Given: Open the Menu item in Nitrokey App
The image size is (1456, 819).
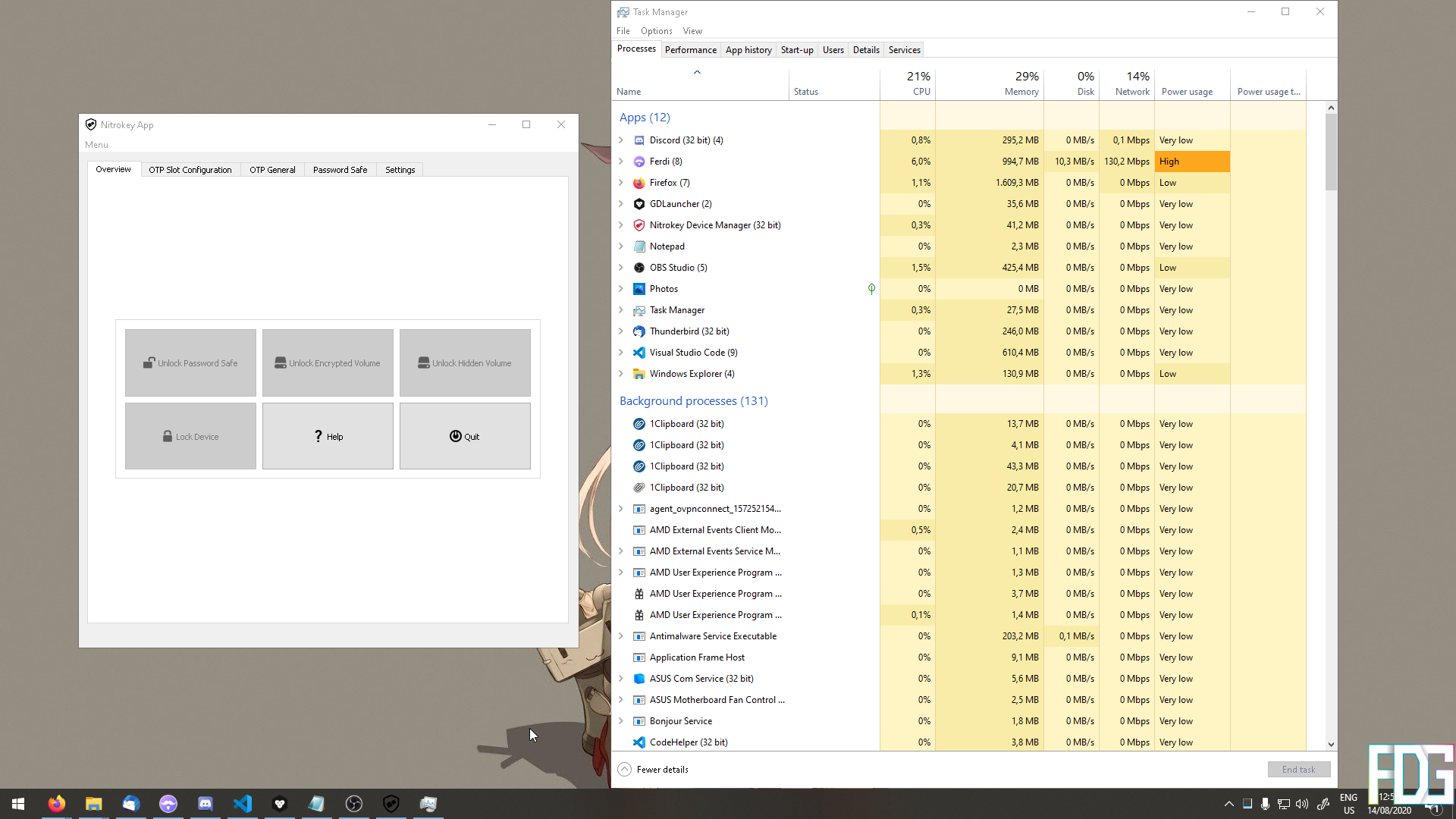Looking at the screenshot, I should (x=96, y=145).
